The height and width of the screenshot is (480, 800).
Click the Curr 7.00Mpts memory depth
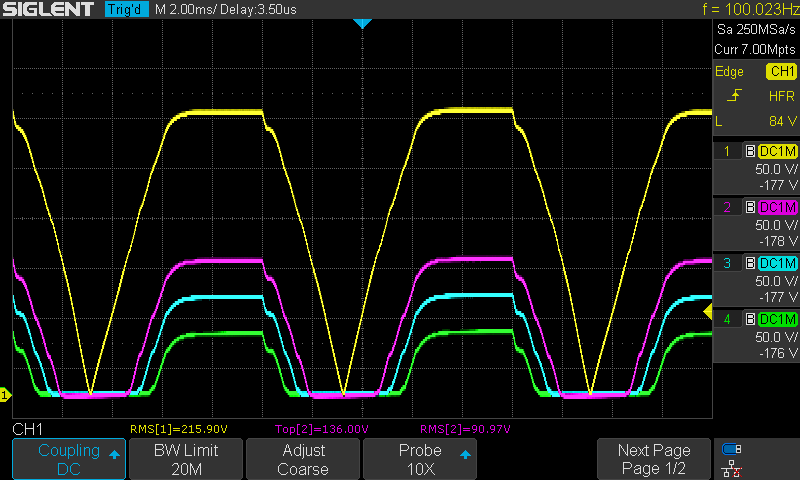point(755,49)
